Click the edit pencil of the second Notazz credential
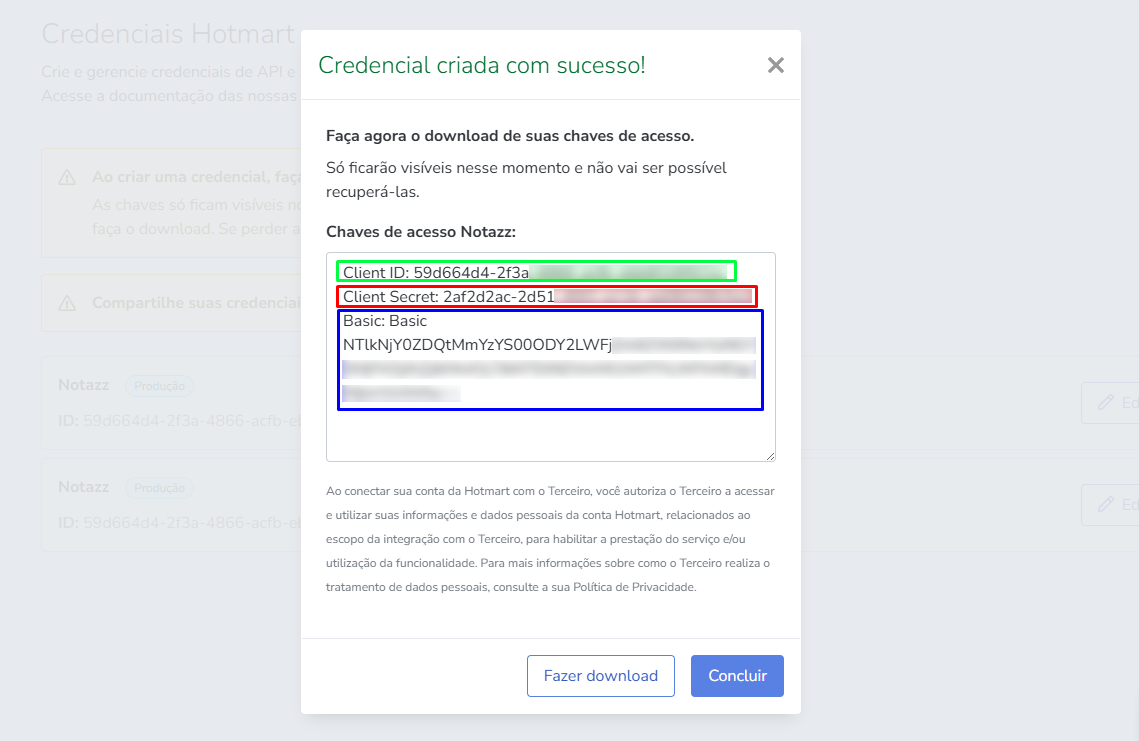This screenshot has width=1139, height=741. [x=1106, y=505]
